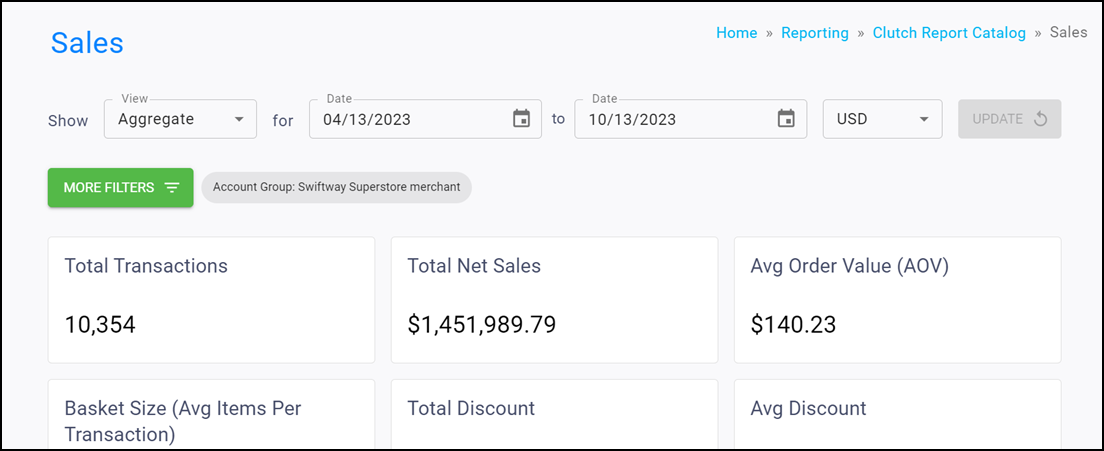Open the View selector showing Aggregate
Viewport: 1104px width, 451px height.
point(180,119)
